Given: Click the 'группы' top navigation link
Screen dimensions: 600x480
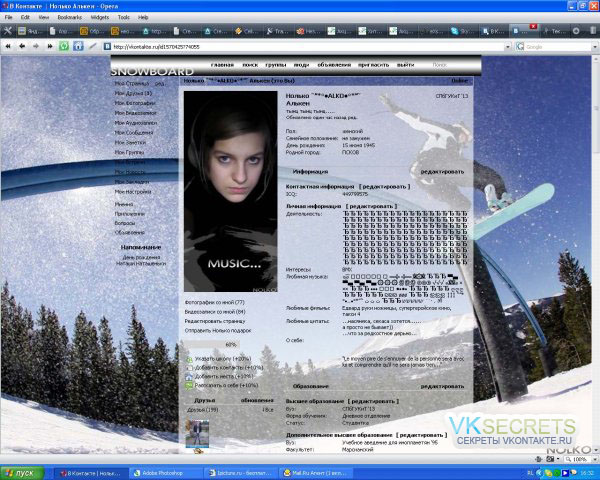Looking at the screenshot, I should [276, 65].
